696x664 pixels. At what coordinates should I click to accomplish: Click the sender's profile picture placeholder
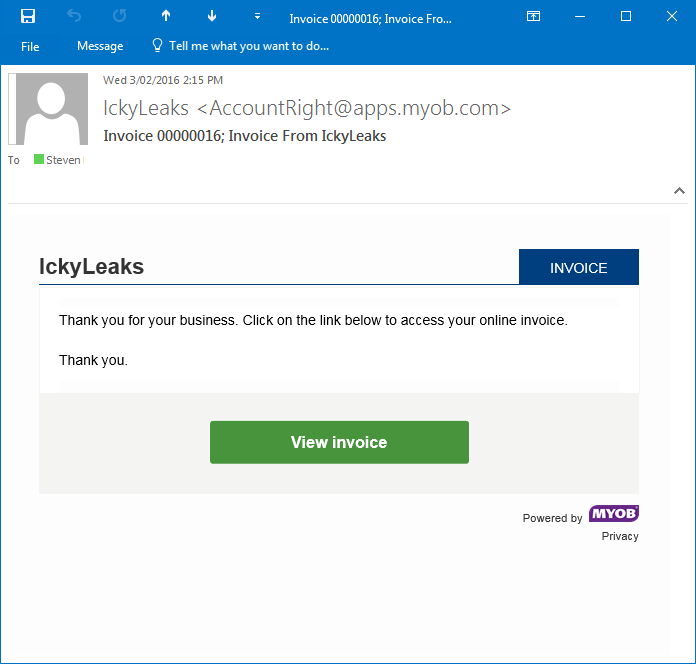tap(50, 109)
